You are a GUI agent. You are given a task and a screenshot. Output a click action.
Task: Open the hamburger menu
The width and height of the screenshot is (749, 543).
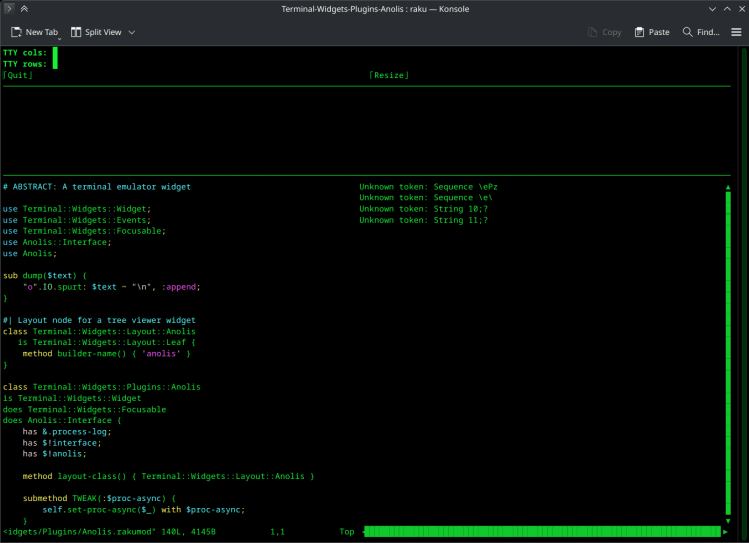pyautogui.click(x=736, y=32)
